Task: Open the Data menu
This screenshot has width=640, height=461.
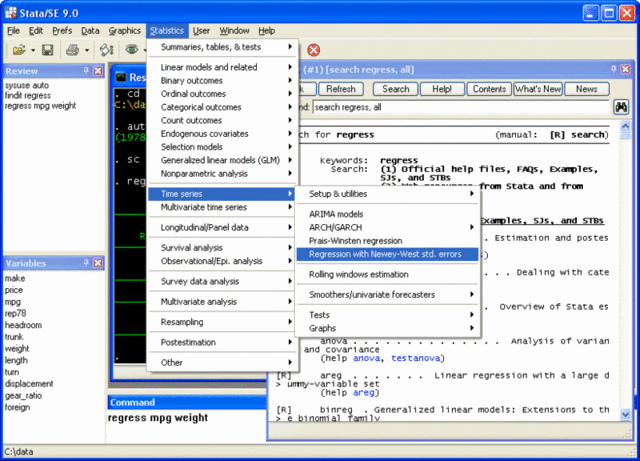Action: [x=90, y=31]
